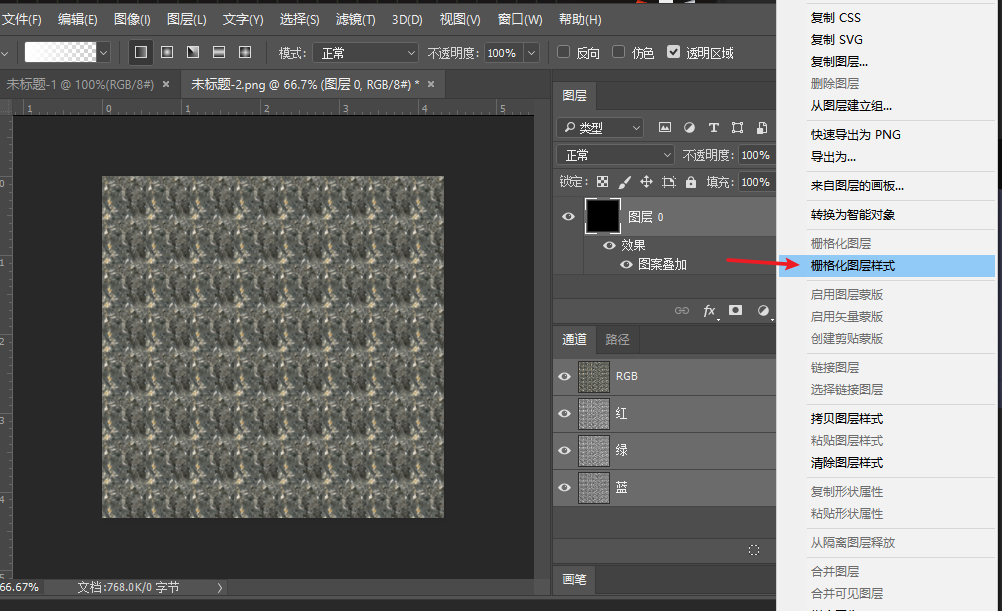Choose 转换为智能对象 from the context menu
The image size is (1002, 611).
coord(887,215)
